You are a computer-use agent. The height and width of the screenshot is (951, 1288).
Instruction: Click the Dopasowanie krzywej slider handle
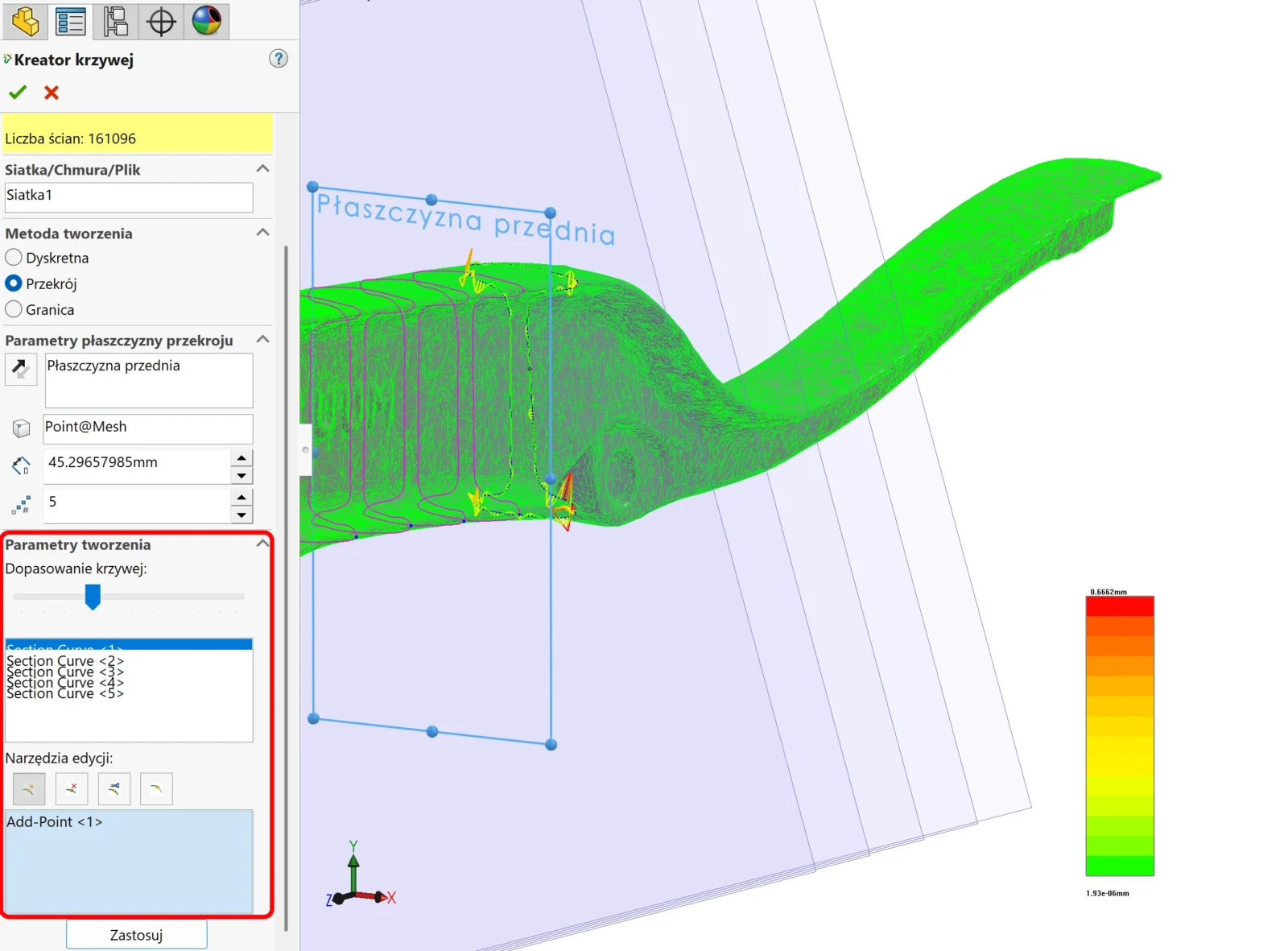93,597
